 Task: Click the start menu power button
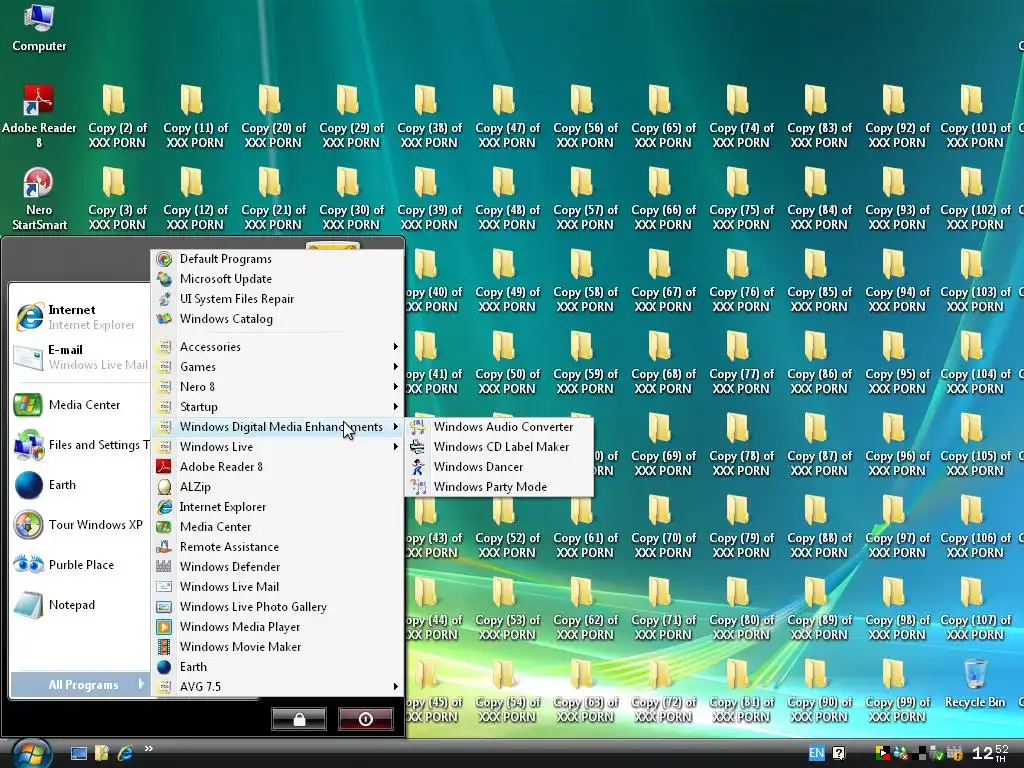(x=366, y=719)
